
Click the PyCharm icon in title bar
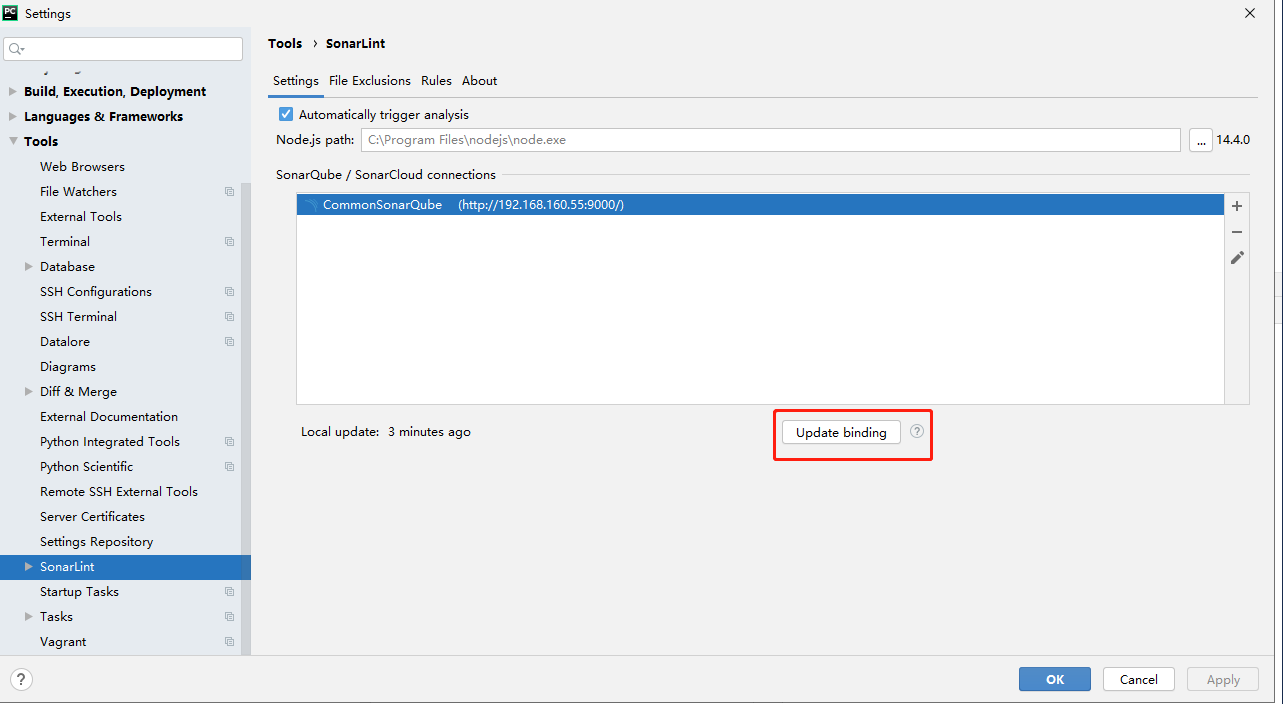click(11, 13)
